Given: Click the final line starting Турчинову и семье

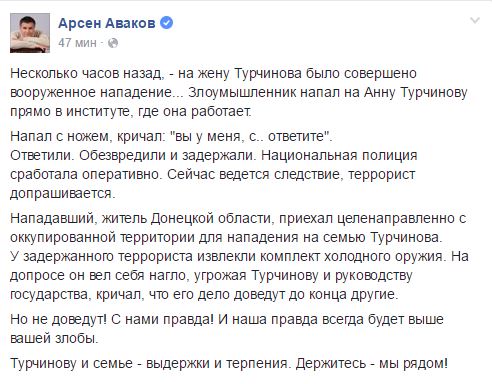Looking at the screenshot, I should click(x=229, y=363).
